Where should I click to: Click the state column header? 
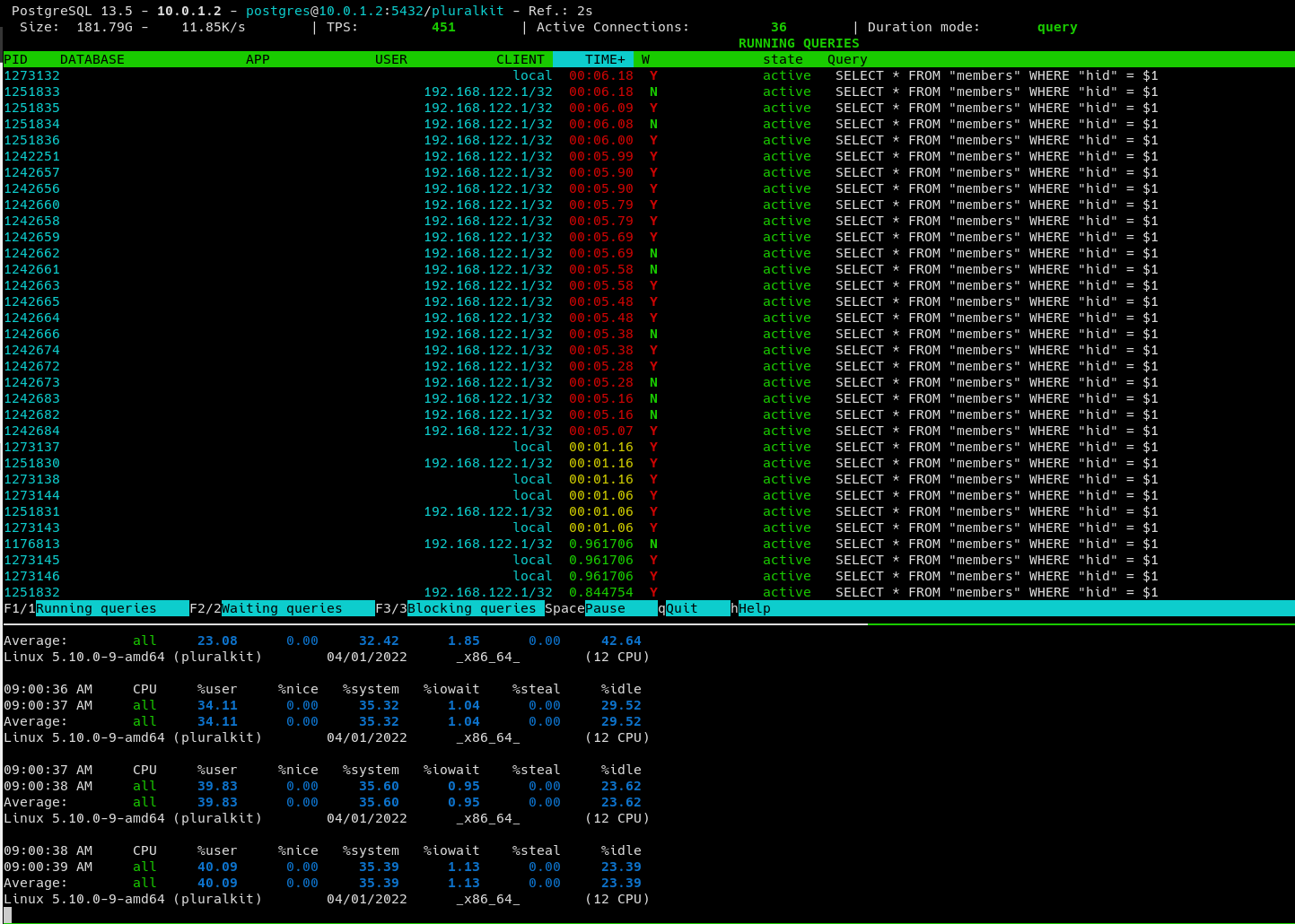pos(783,59)
